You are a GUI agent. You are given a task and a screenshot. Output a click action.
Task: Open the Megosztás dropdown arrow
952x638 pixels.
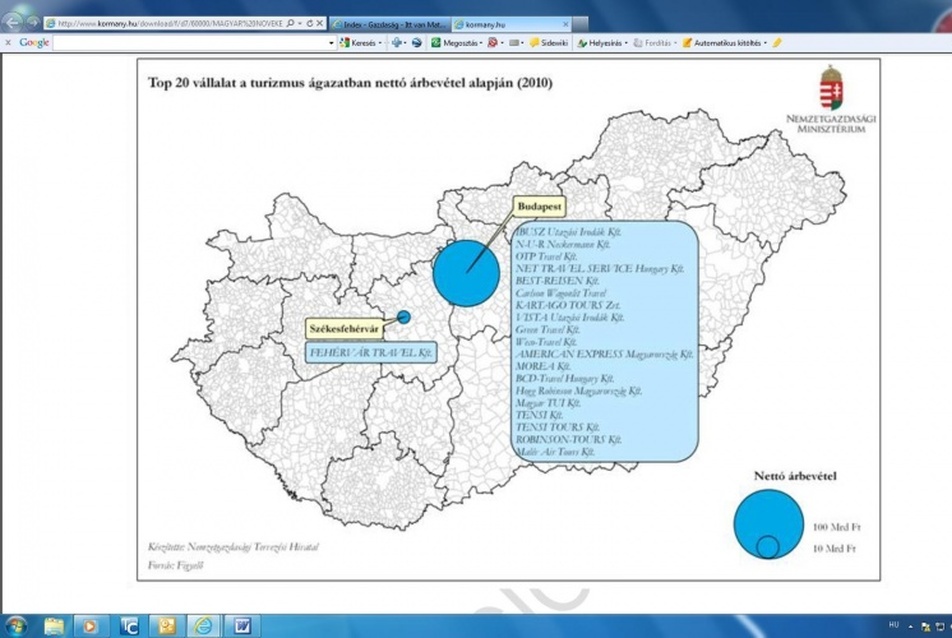tap(481, 43)
